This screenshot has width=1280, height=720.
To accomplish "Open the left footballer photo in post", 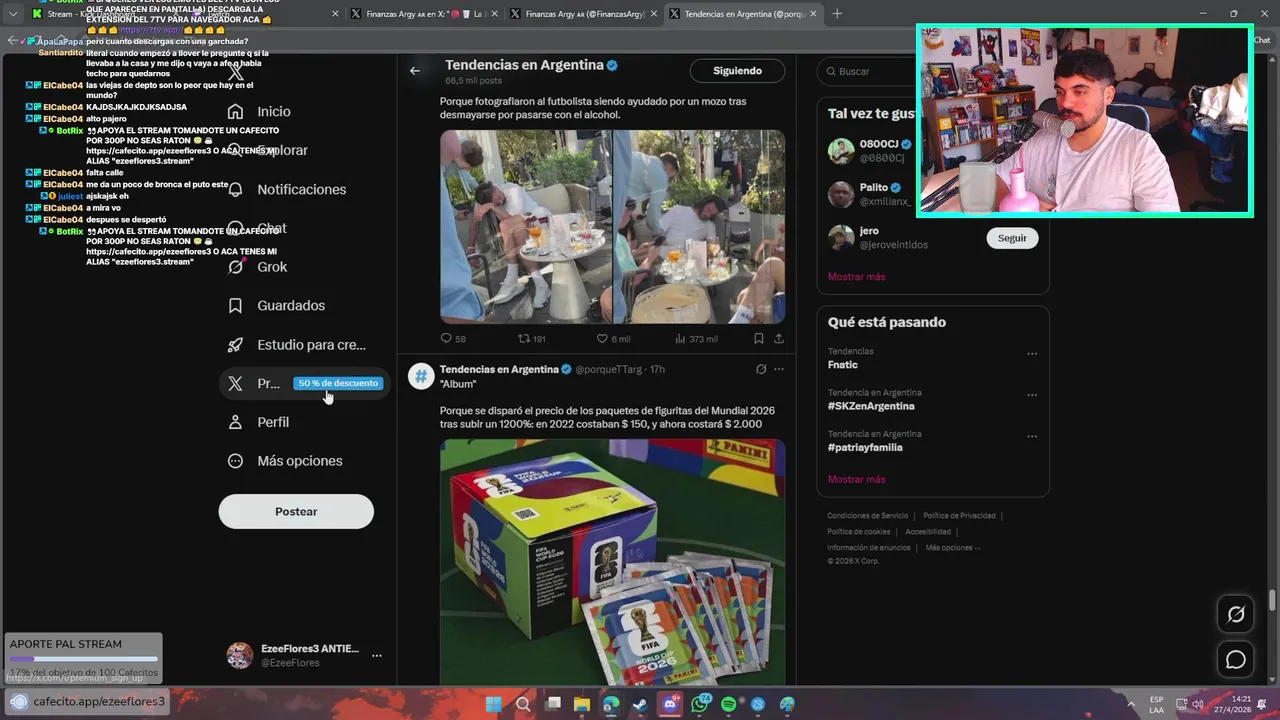I will tap(525, 226).
